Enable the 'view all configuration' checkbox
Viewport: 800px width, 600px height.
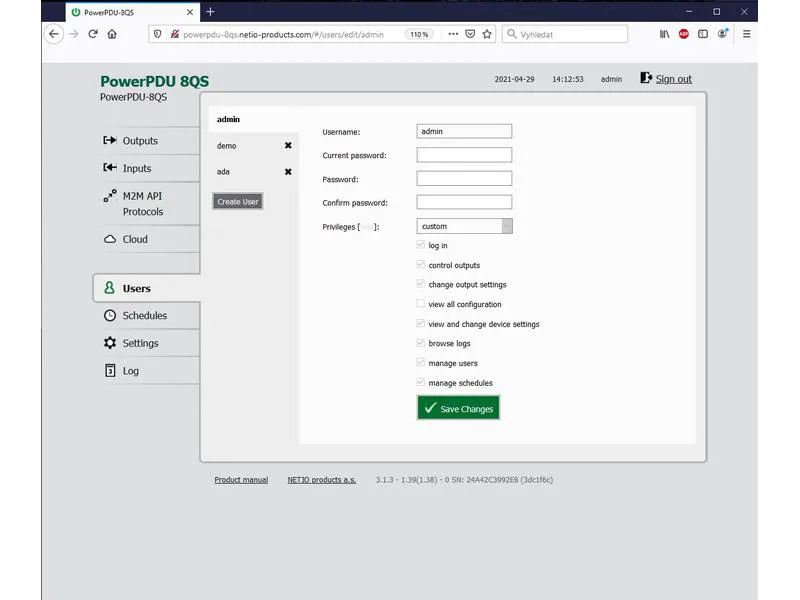click(420, 304)
